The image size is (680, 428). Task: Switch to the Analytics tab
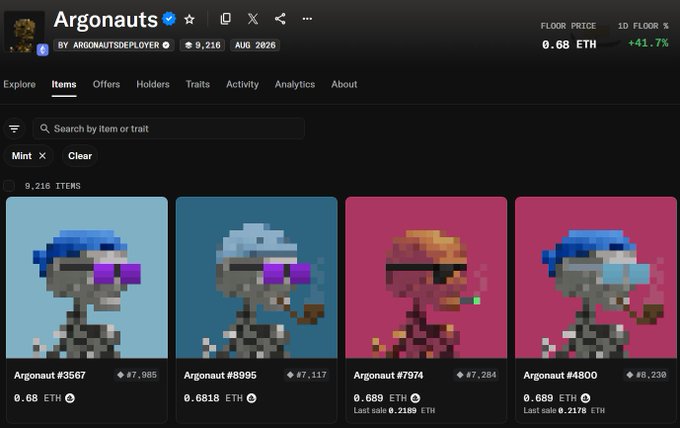(295, 84)
